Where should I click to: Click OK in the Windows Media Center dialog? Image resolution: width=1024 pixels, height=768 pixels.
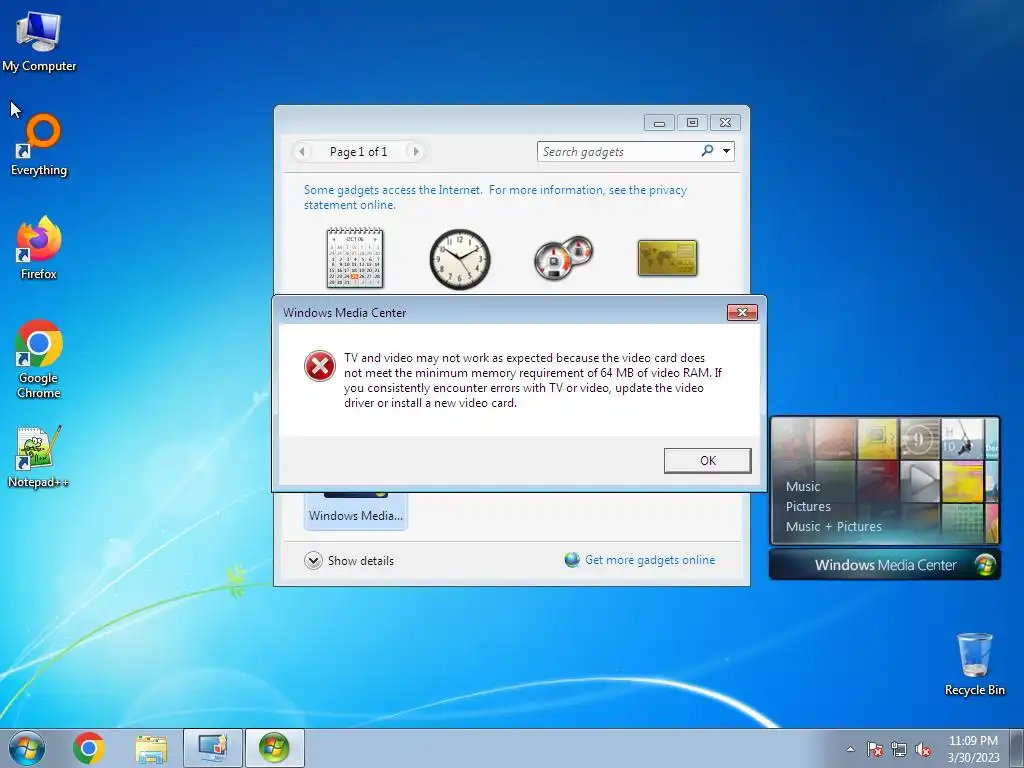pyautogui.click(x=707, y=460)
